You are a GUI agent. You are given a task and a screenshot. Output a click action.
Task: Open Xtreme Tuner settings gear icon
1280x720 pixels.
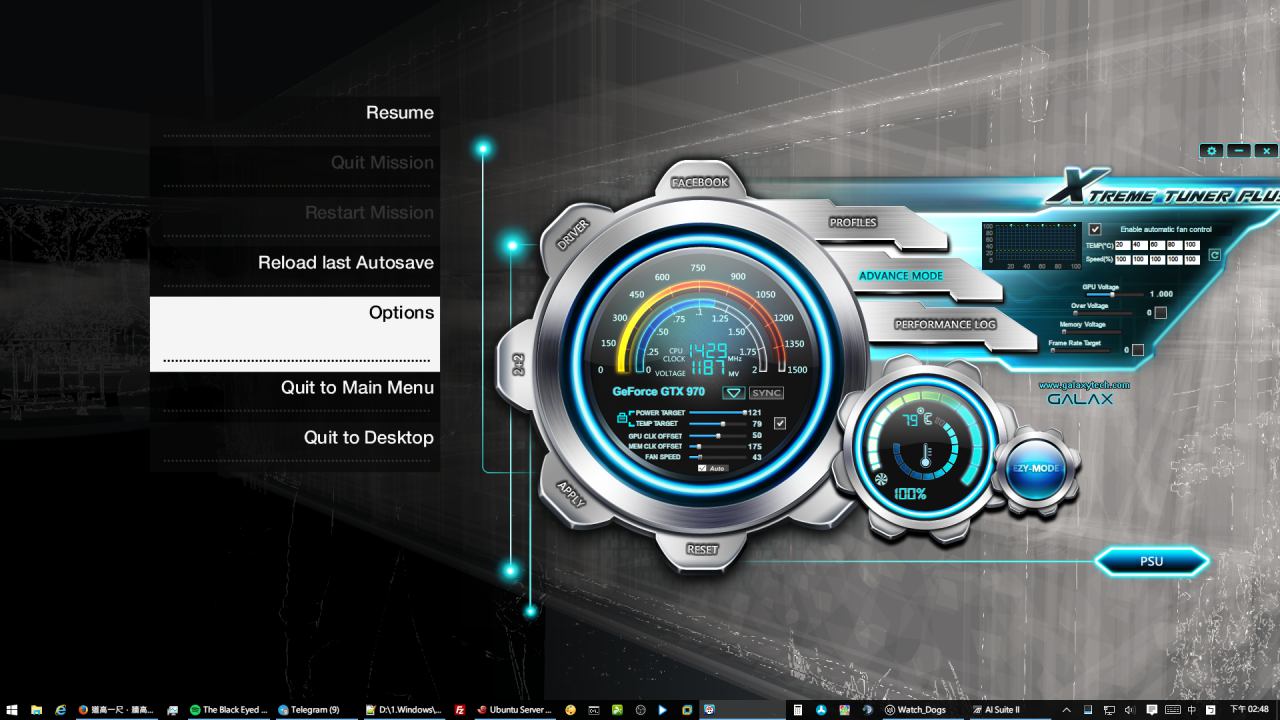(x=1212, y=151)
